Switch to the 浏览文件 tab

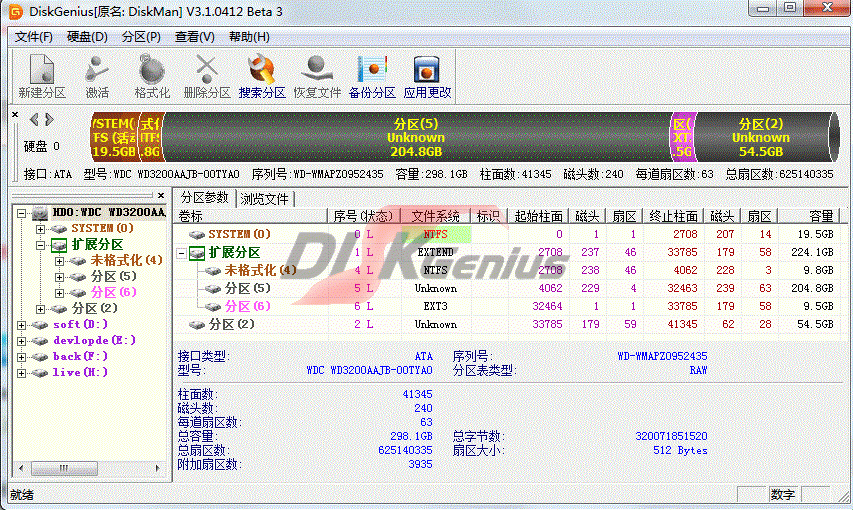pos(264,199)
